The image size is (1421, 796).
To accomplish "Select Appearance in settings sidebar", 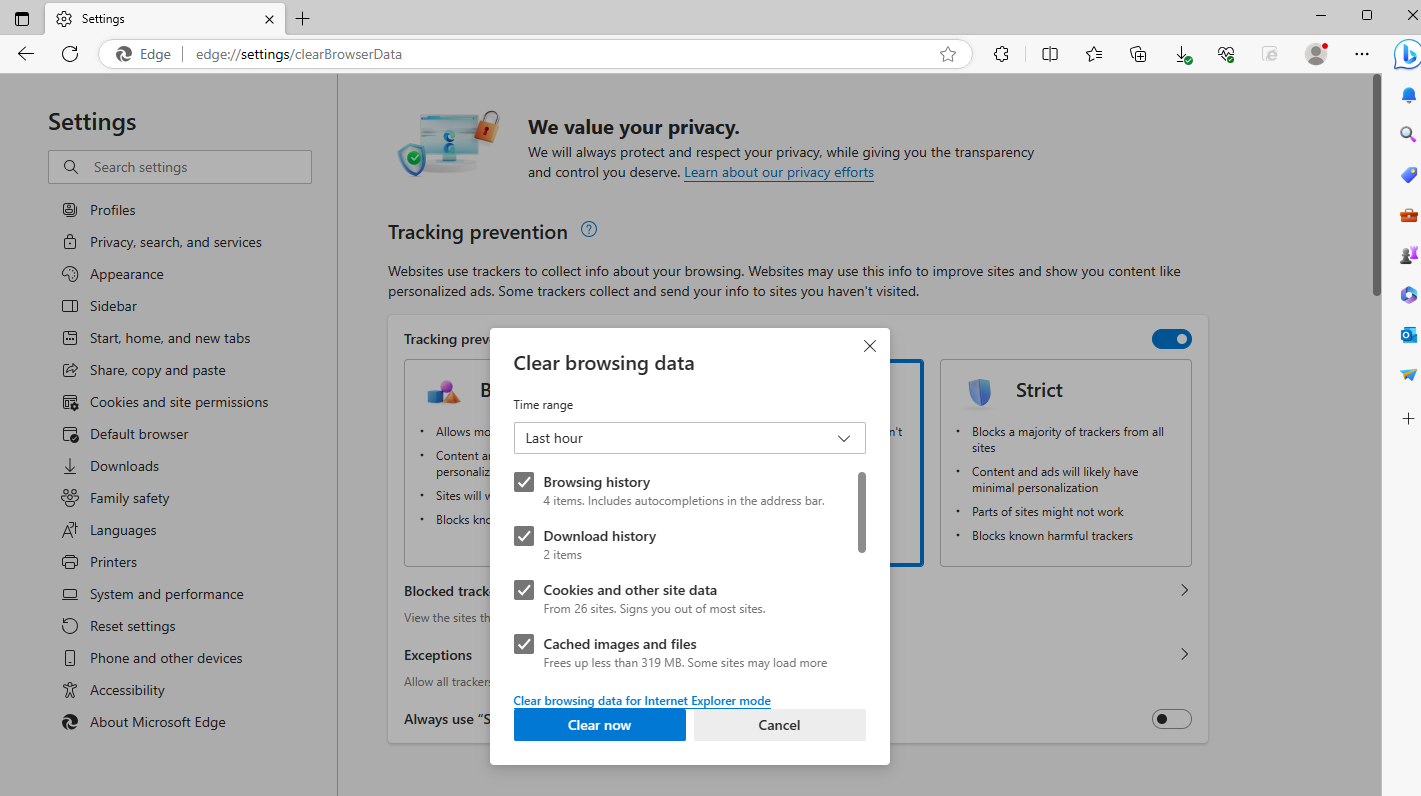I will [x=126, y=274].
